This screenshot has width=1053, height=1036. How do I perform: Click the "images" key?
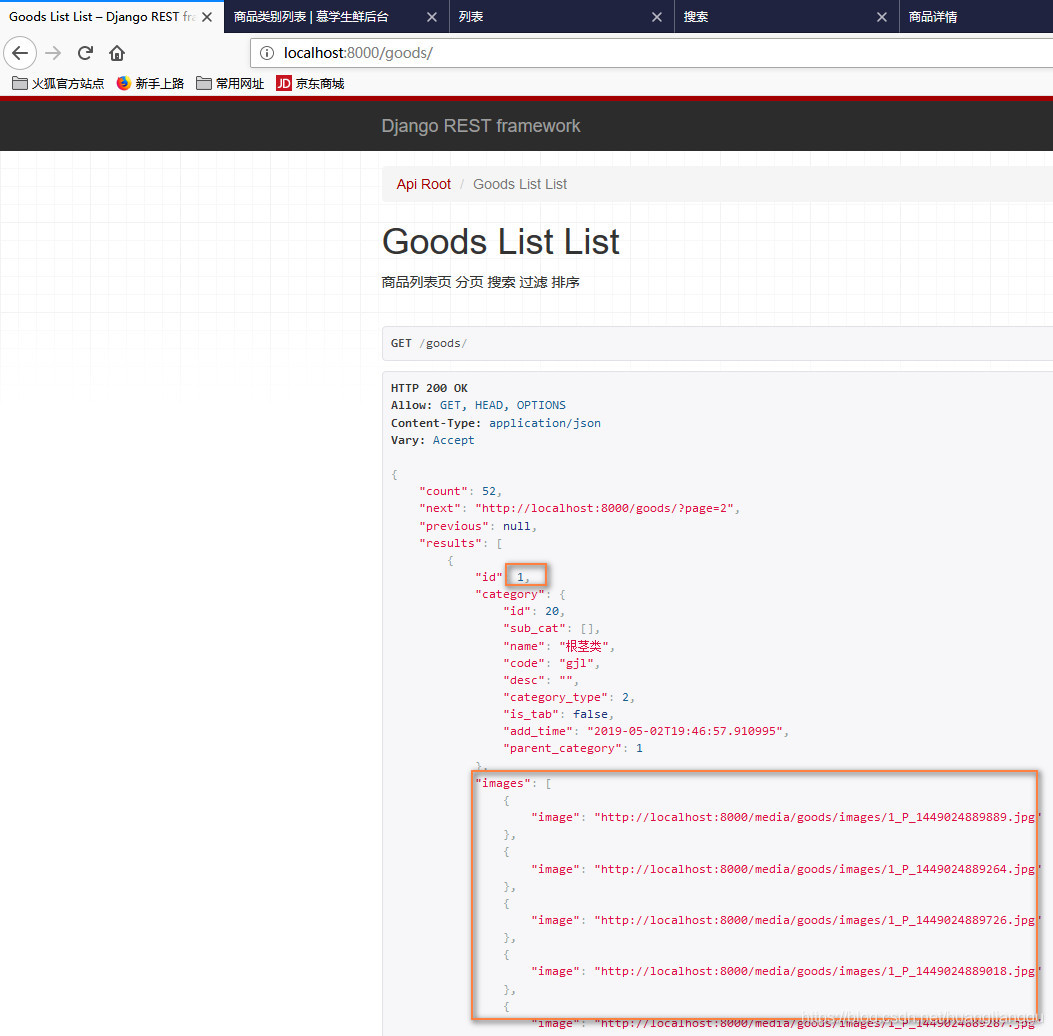(x=503, y=783)
